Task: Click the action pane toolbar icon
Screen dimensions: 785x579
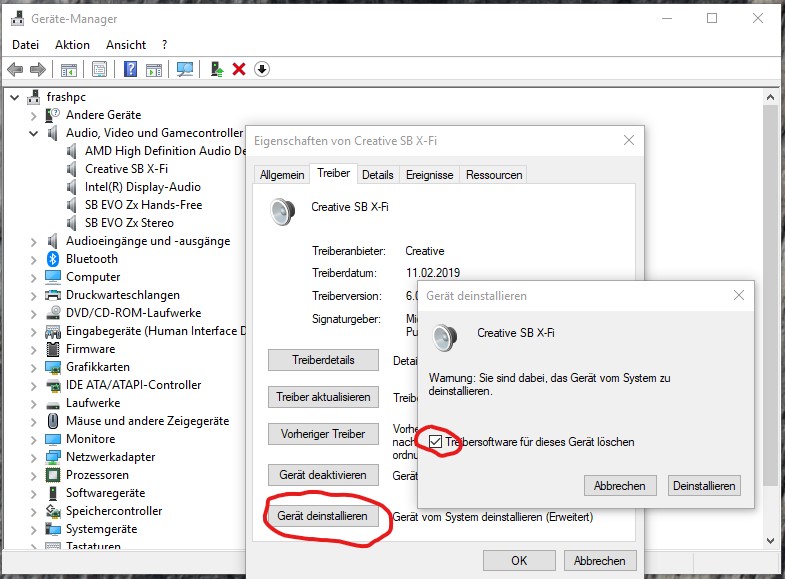Action: pos(154,70)
